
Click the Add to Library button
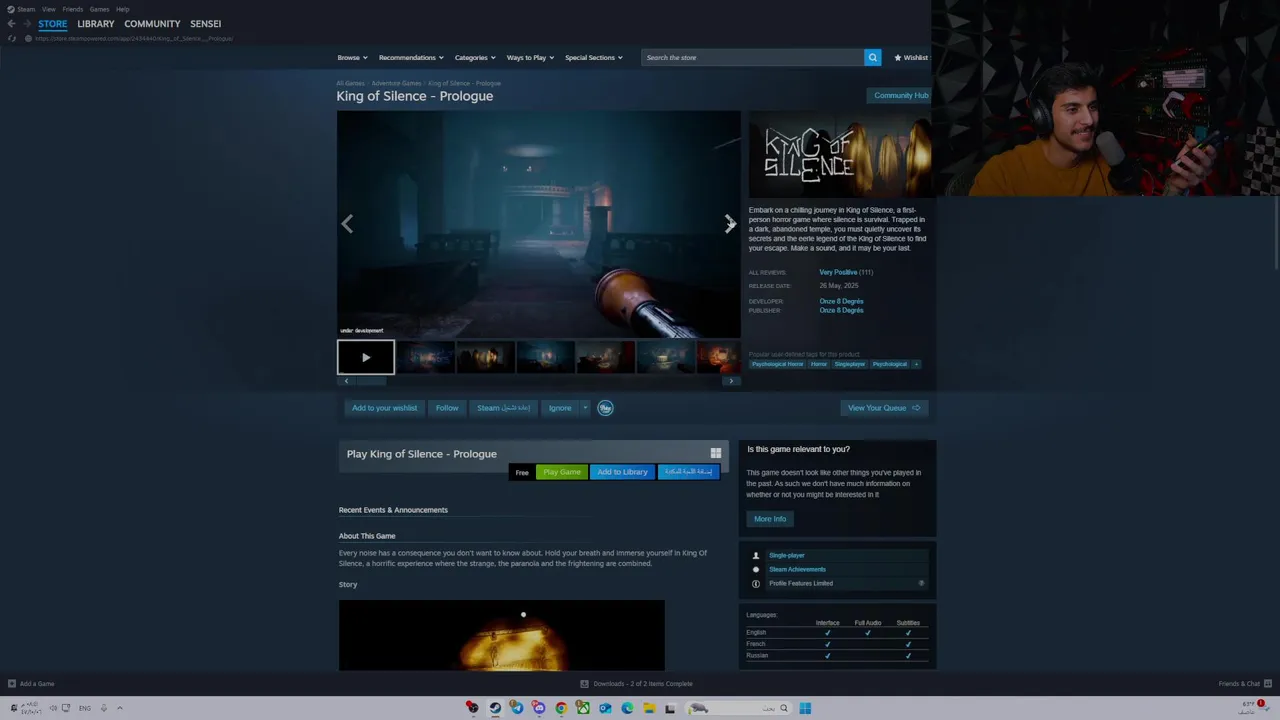[x=622, y=472]
